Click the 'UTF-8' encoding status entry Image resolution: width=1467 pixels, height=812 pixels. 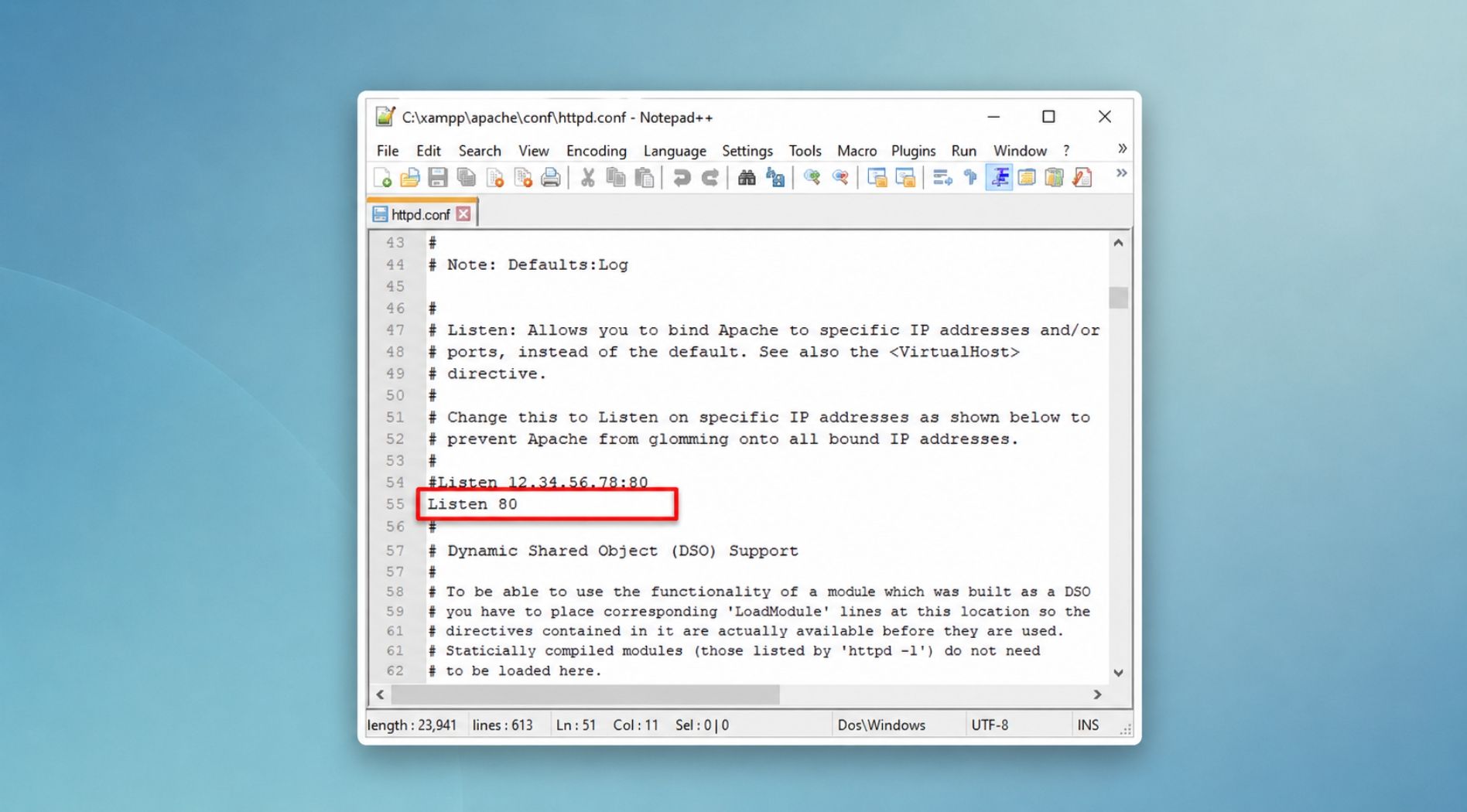[990, 725]
